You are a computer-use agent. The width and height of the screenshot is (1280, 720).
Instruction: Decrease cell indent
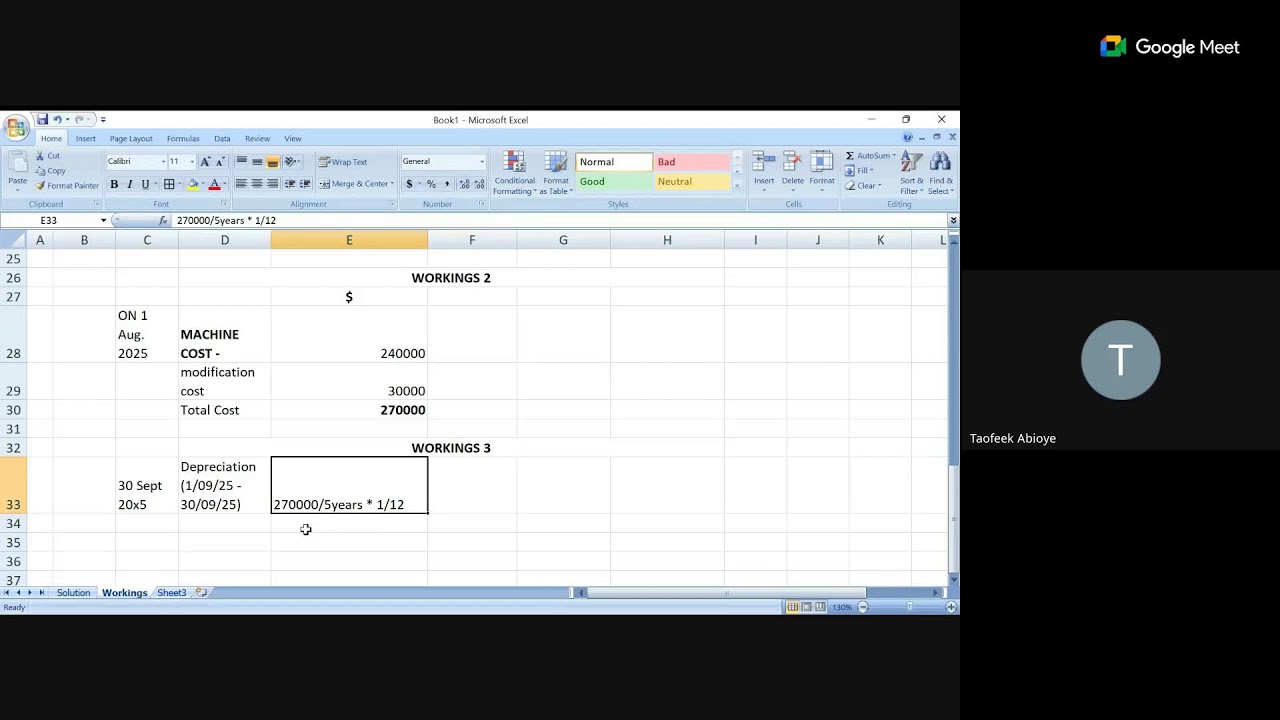click(x=290, y=184)
